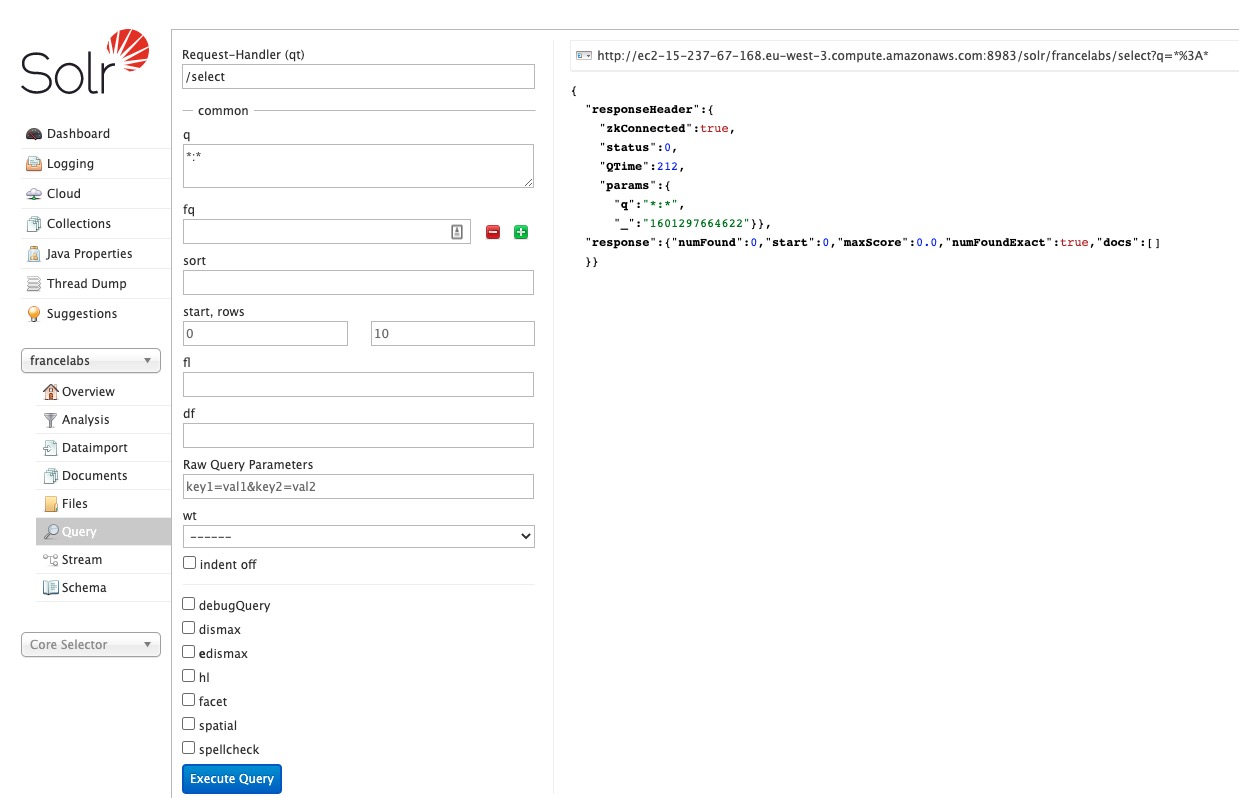Open the Thread Dump page
Viewport: 1239px width, 798px height.
click(x=87, y=284)
